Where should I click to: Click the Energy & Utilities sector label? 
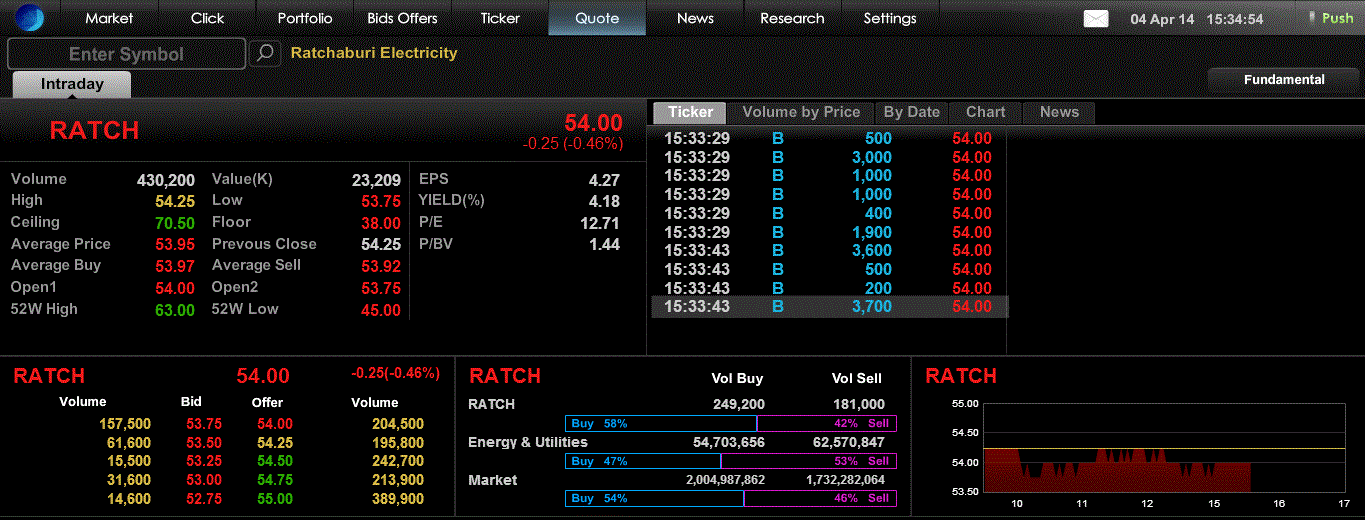pos(528,442)
